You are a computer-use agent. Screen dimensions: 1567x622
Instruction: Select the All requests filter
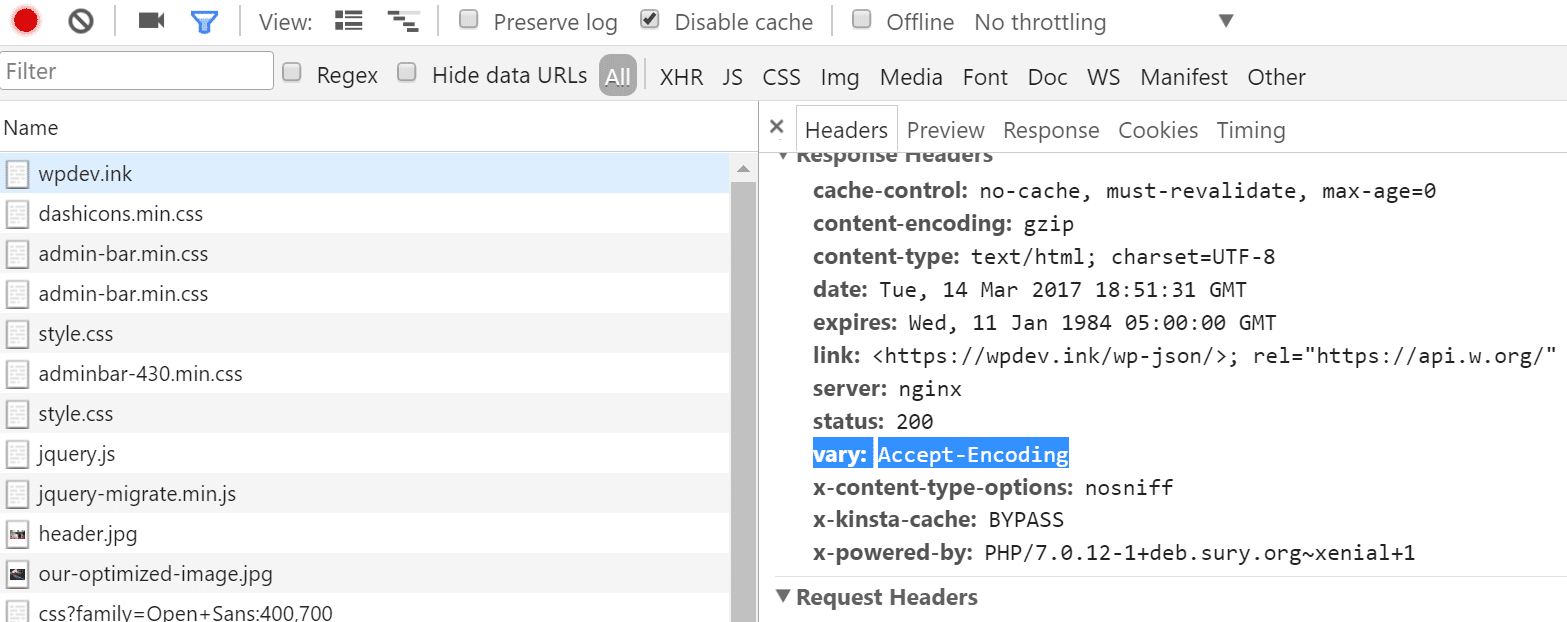pyautogui.click(x=617, y=75)
